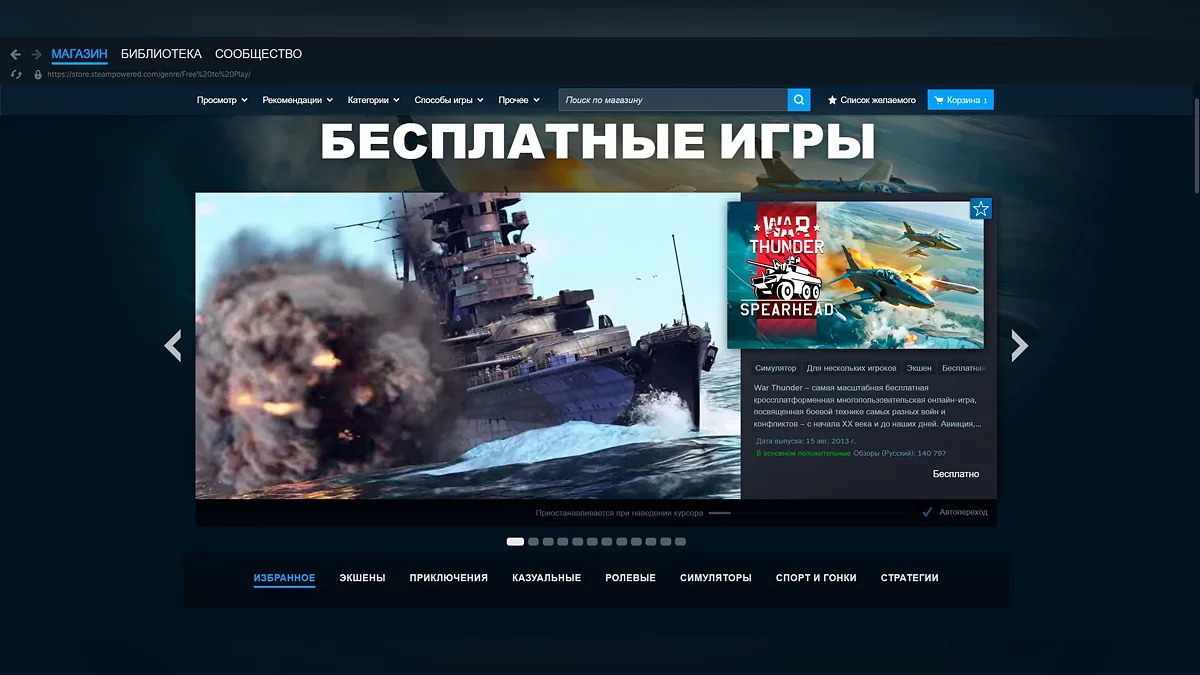1200x675 pixels.
Task: Open the Корзина cart button
Action: 961,100
